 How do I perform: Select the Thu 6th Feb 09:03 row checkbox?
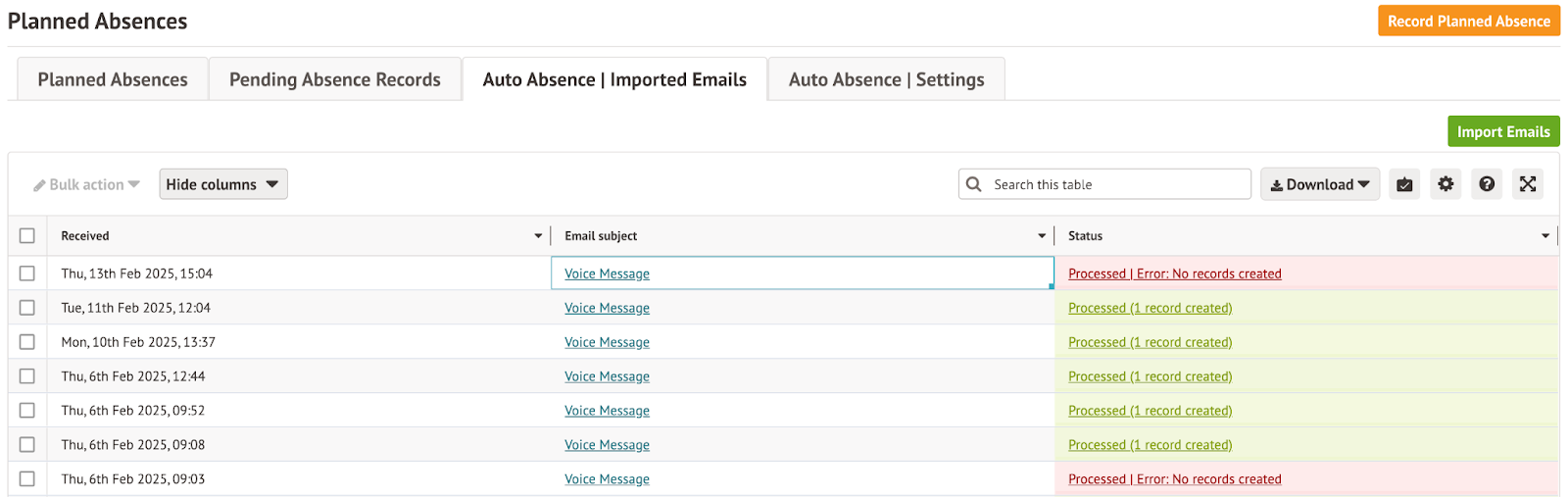27,479
